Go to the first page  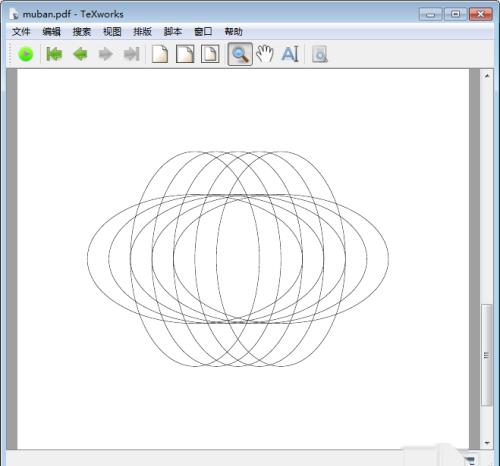pyautogui.click(x=54, y=54)
